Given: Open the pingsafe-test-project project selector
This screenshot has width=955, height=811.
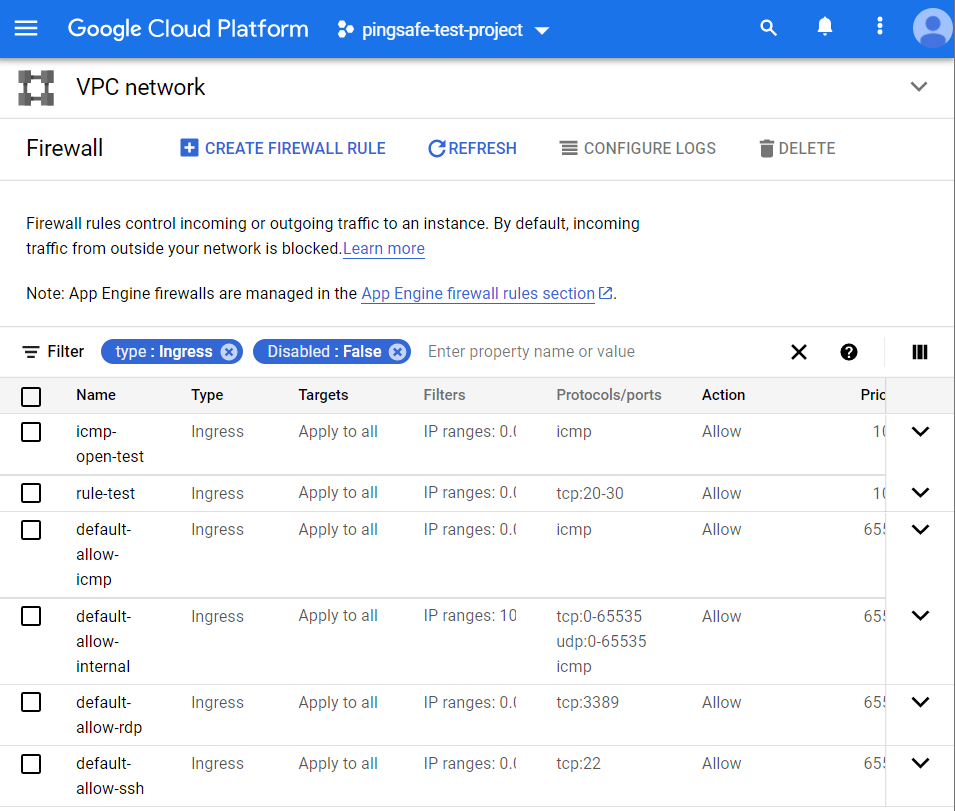Looking at the screenshot, I should tap(444, 30).
